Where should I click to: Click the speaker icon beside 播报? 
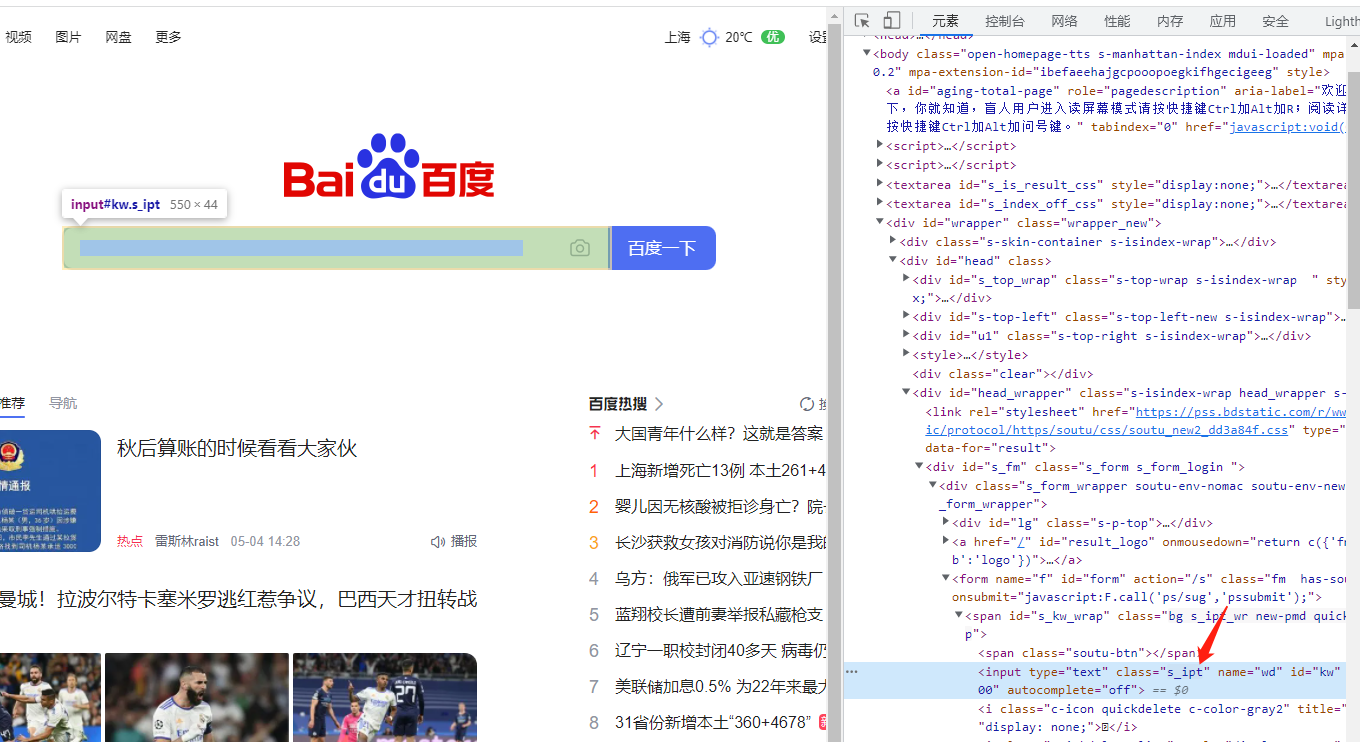click(437, 541)
